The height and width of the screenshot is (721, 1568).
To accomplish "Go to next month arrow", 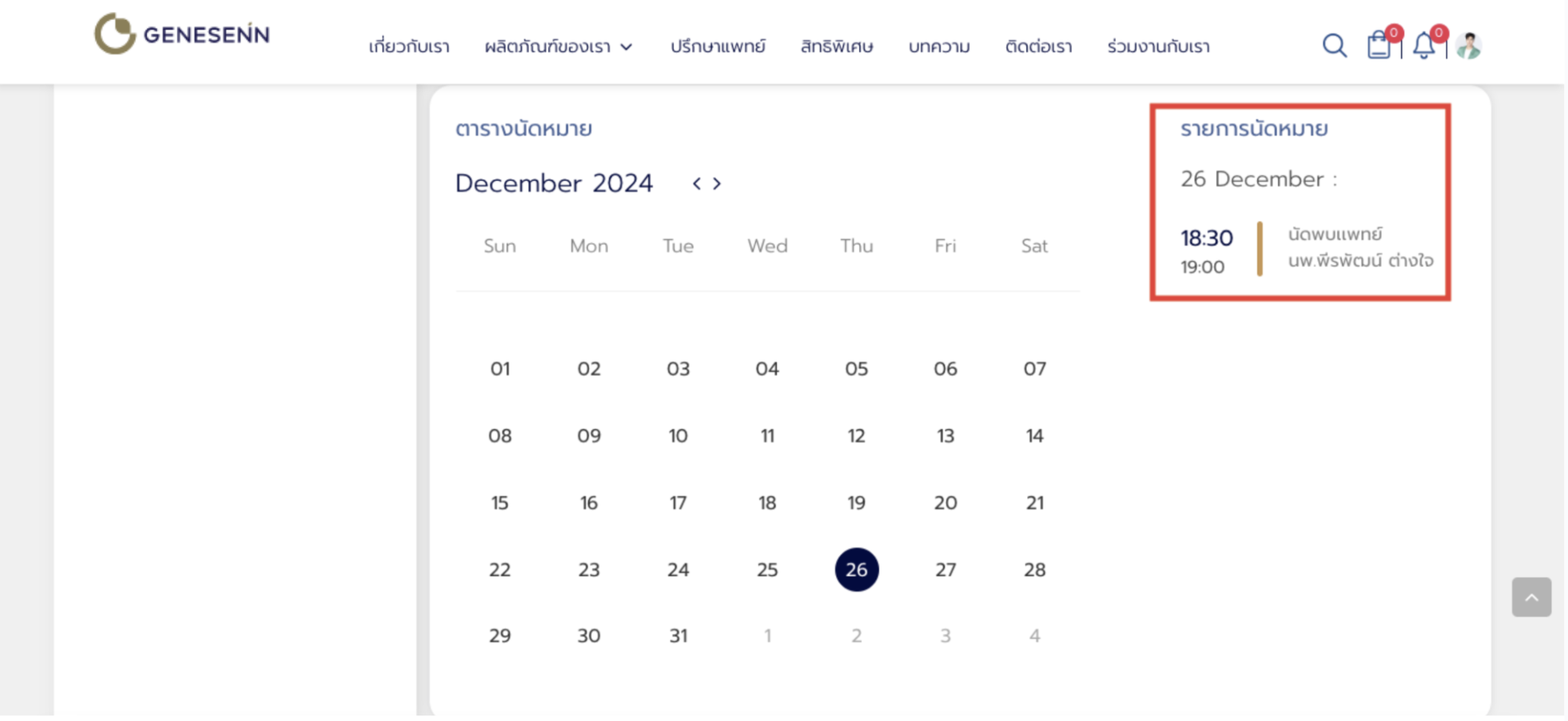I will pos(717,184).
